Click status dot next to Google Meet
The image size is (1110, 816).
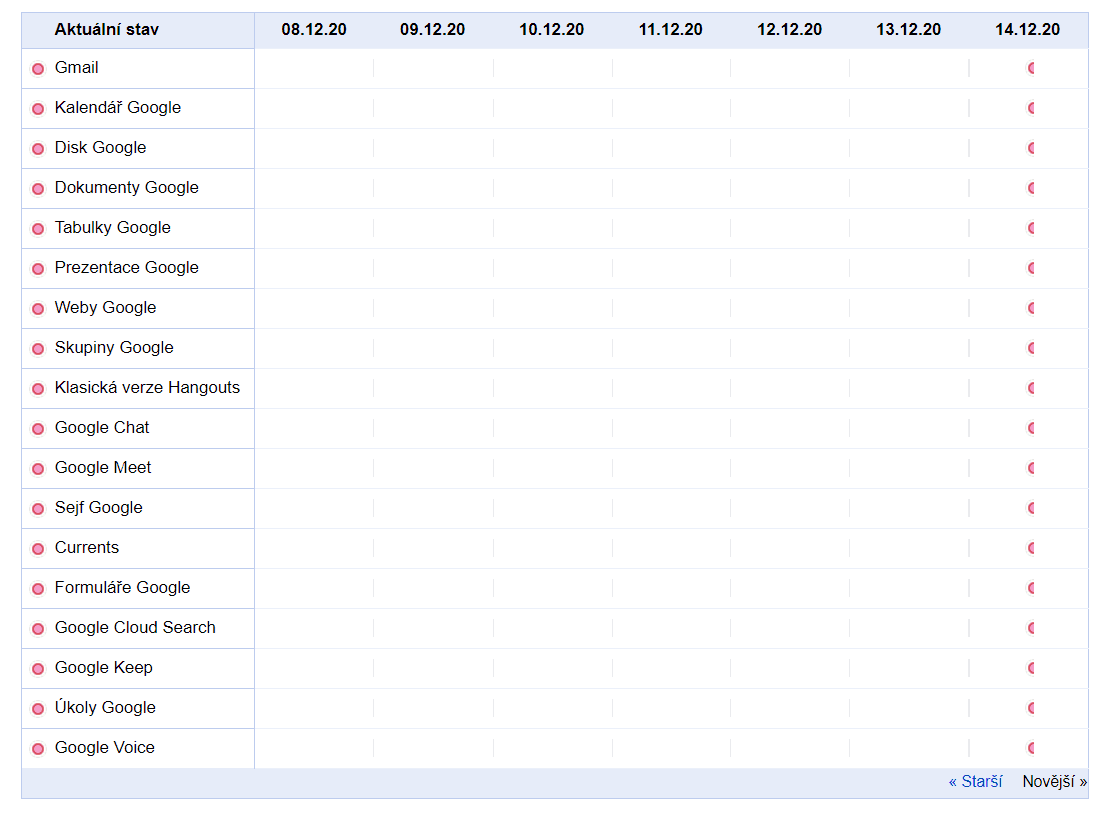point(38,469)
